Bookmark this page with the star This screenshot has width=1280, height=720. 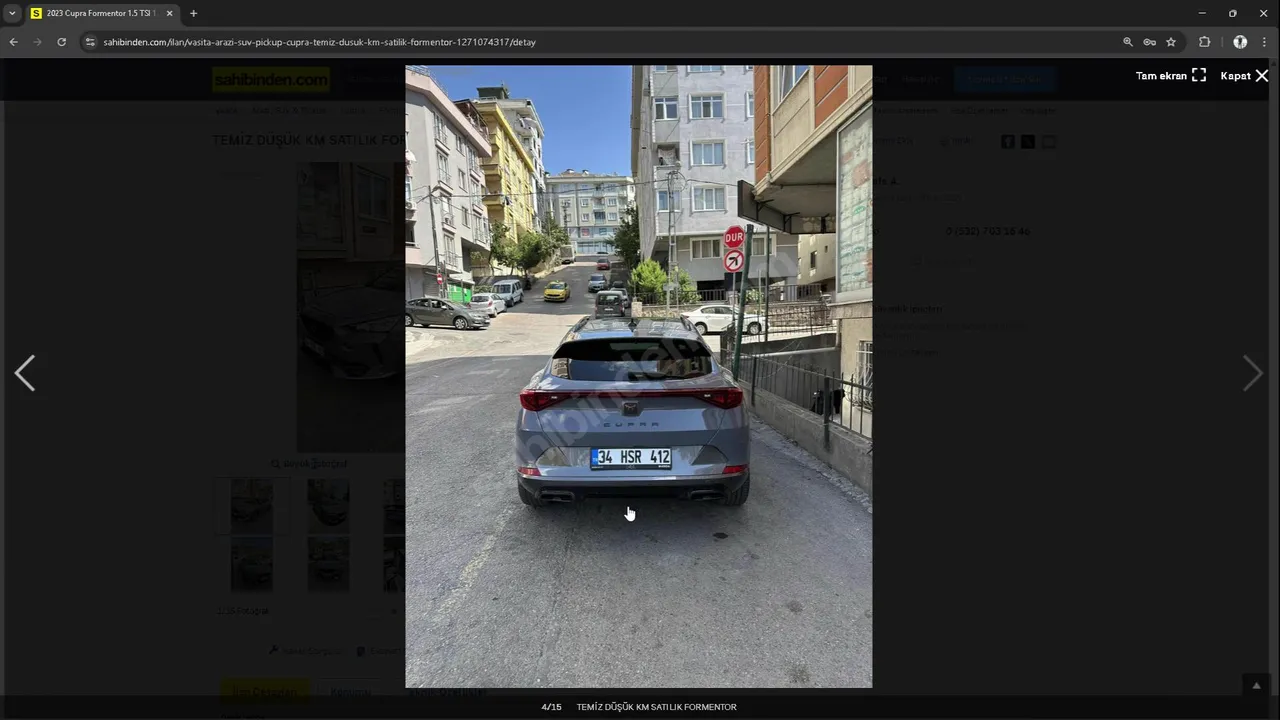point(1171,42)
